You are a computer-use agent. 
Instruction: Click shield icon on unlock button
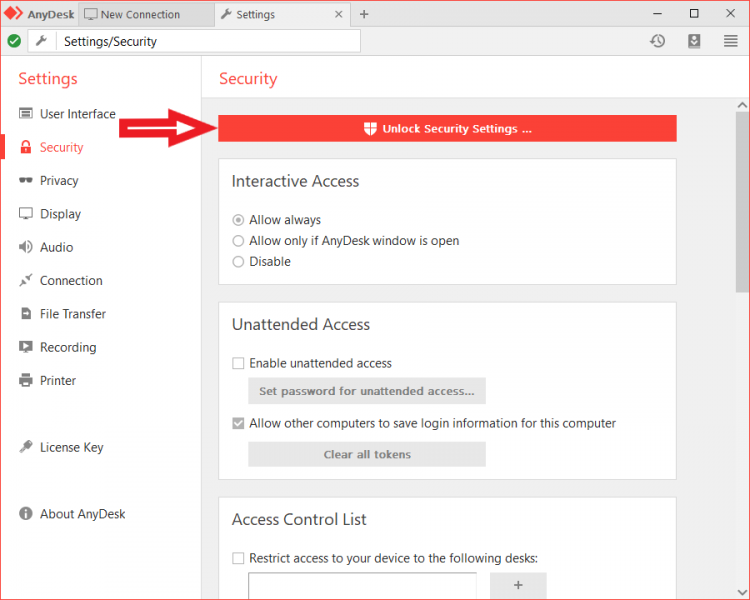pyautogui.click(x=370, y=129)
